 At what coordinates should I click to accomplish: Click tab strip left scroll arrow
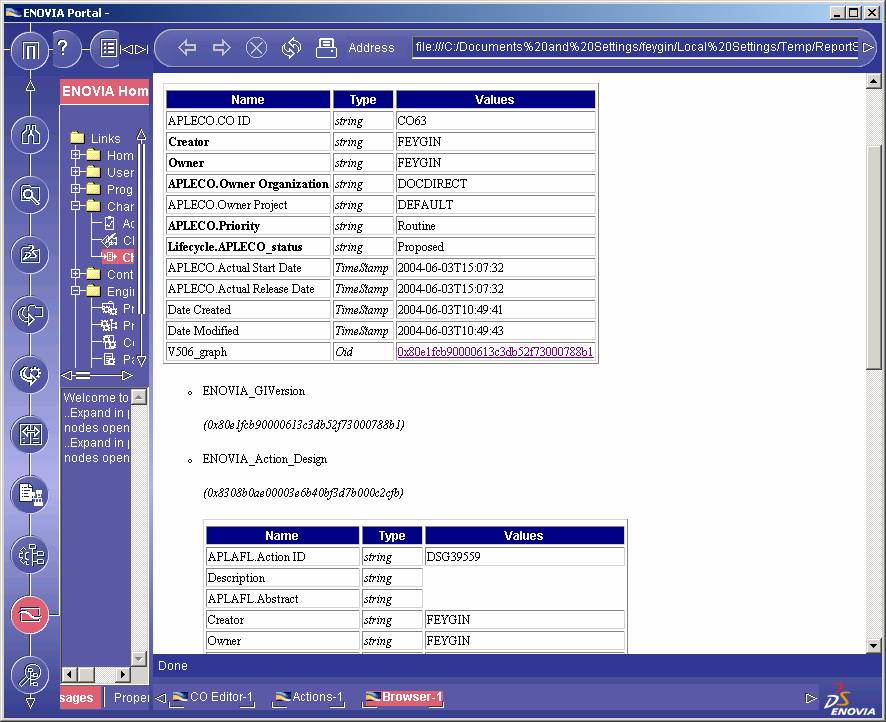pyautogui.click(x=160, y=698)
